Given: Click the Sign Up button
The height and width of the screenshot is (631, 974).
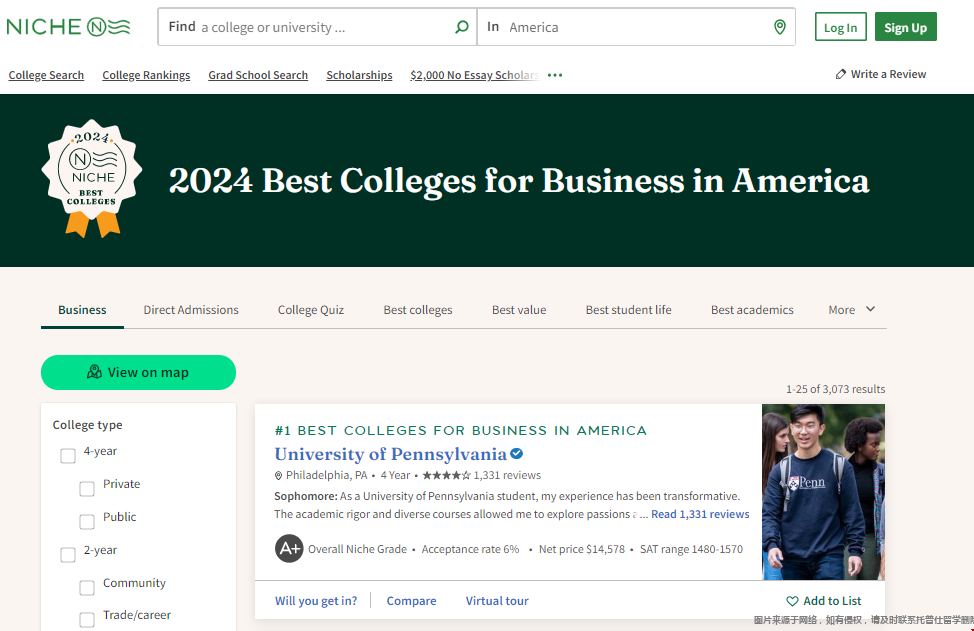Looking at the screenshot, I should 905,27.
